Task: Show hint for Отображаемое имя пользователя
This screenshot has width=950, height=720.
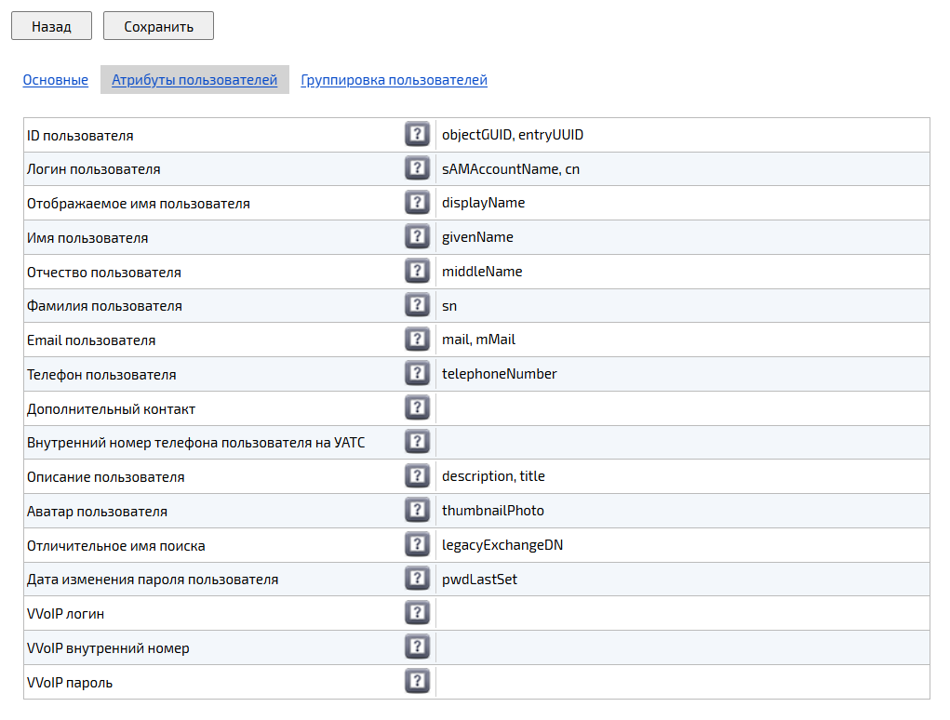Action: [417, 203]
